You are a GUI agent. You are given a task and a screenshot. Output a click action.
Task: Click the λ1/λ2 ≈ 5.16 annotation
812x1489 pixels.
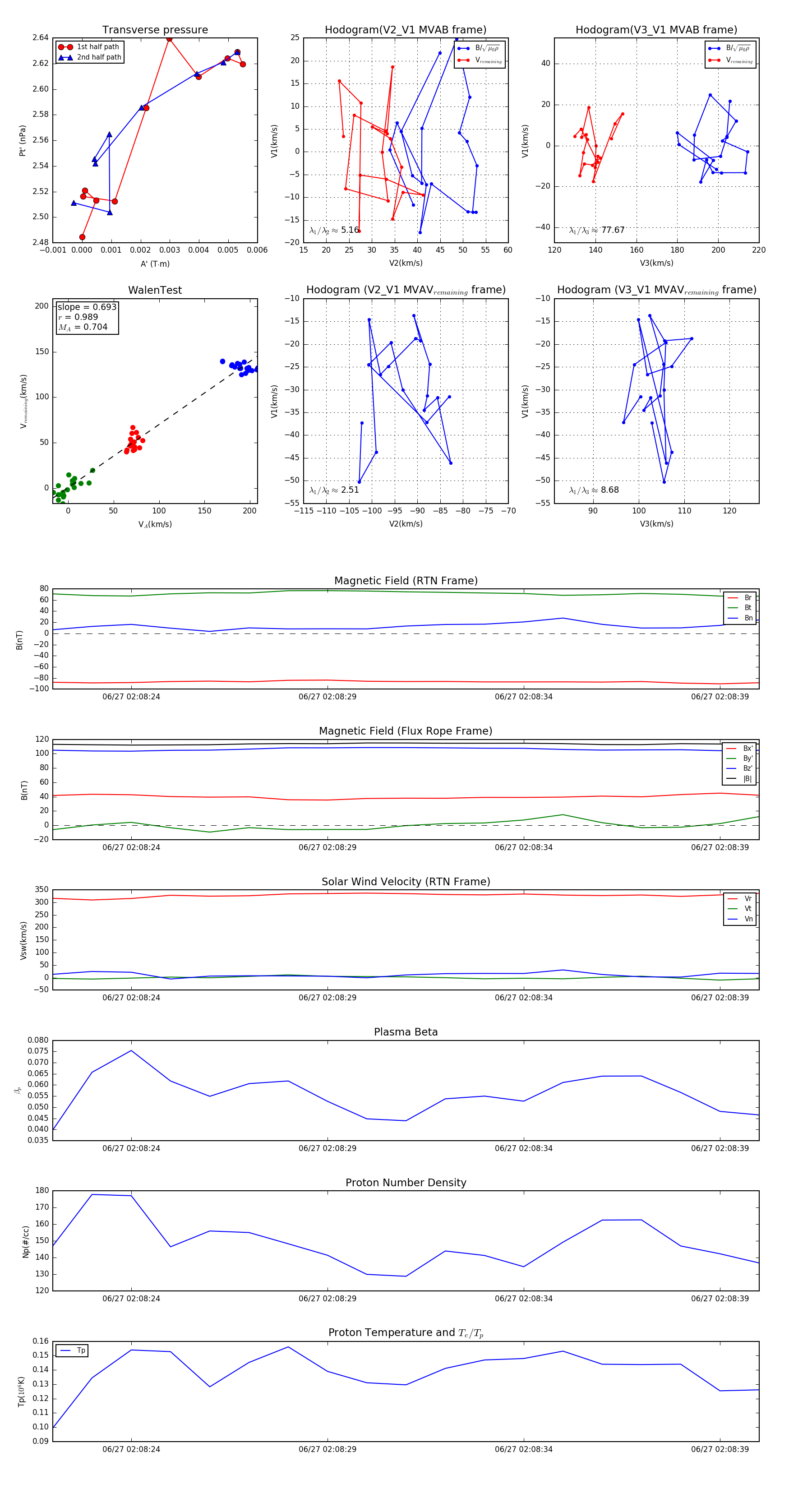pyautogui.click(x=334, y=230)
